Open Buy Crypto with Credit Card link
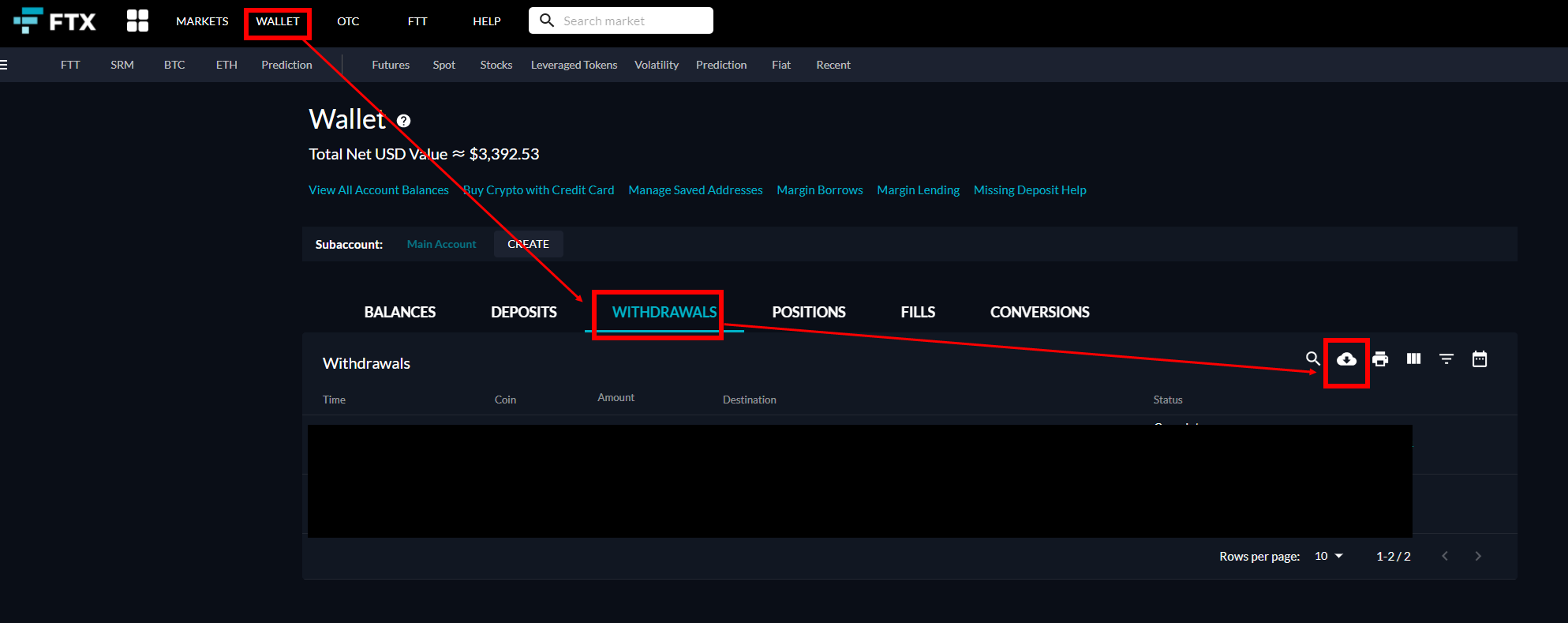Screen dimensions: 1568x623 pyautogui.click(x=538, y=190)
